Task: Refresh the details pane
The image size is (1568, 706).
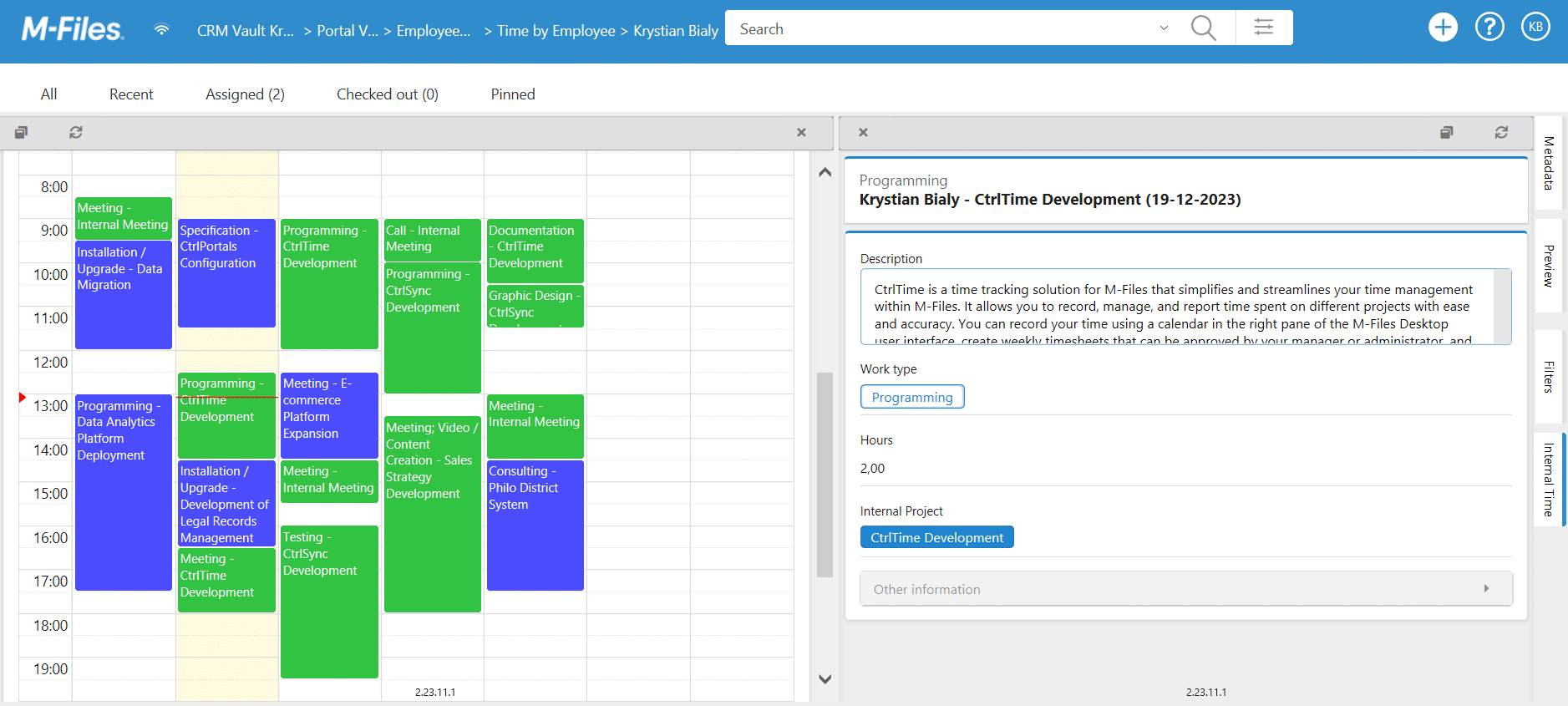Action: (1501, 132)
